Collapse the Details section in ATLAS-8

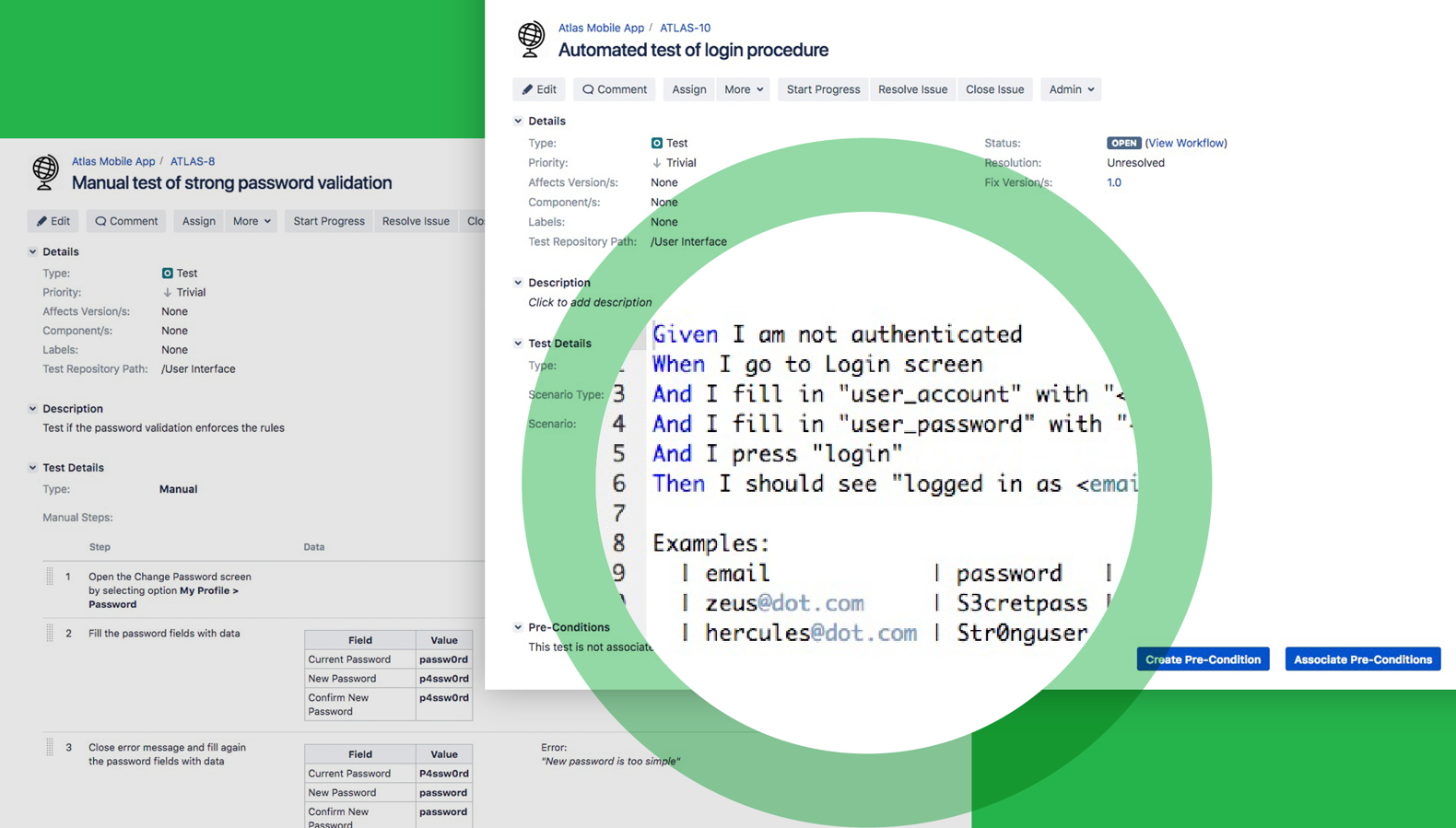pos(32,251)
